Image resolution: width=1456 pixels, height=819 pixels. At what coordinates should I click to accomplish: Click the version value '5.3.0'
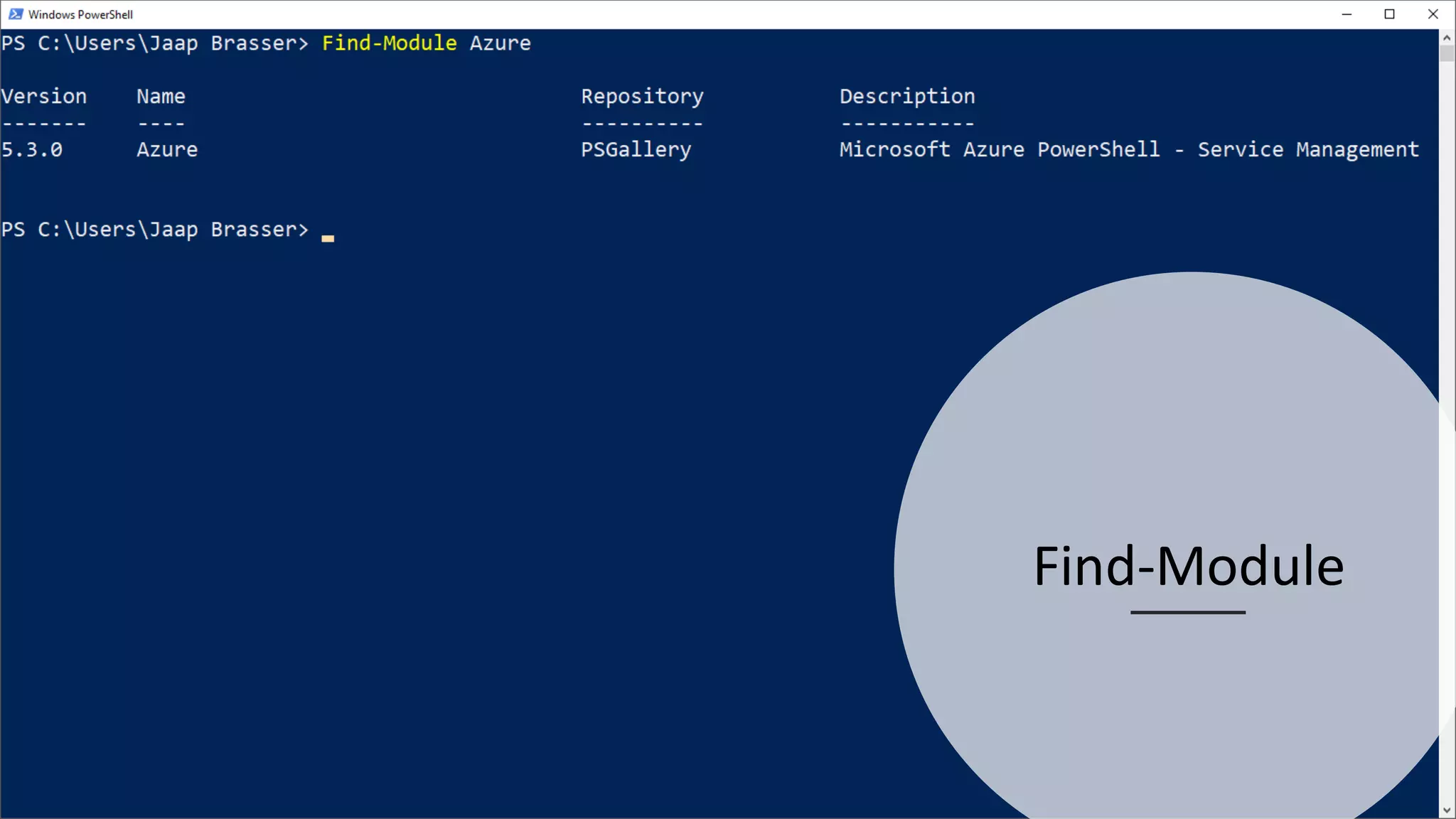pos(32,150)
